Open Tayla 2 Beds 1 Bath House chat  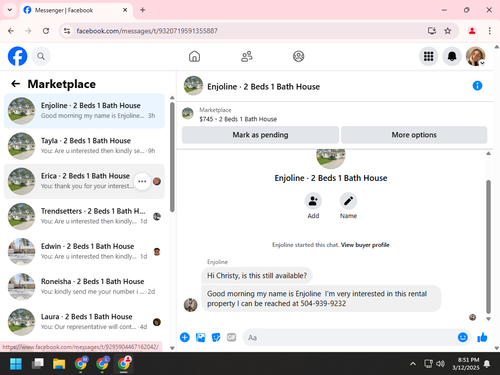click(x=84, y=146)
